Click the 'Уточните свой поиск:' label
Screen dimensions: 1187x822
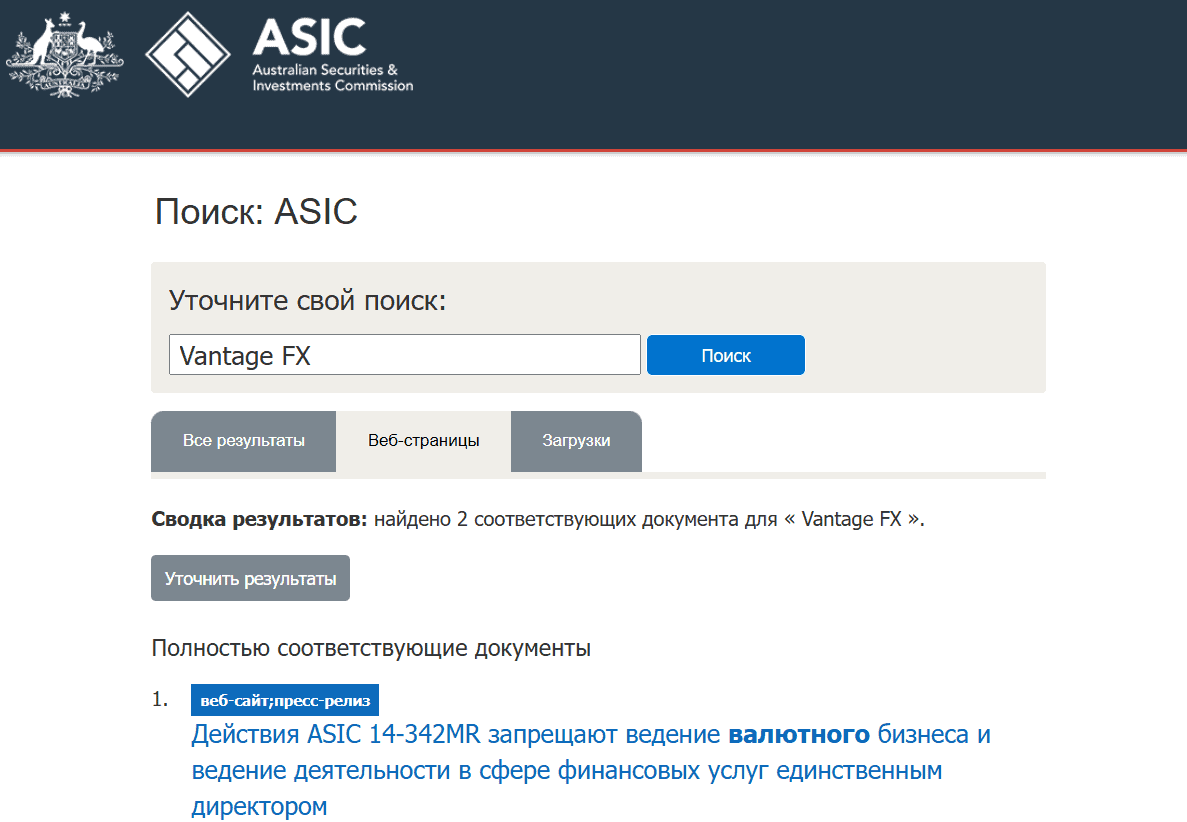click(307, 301)
